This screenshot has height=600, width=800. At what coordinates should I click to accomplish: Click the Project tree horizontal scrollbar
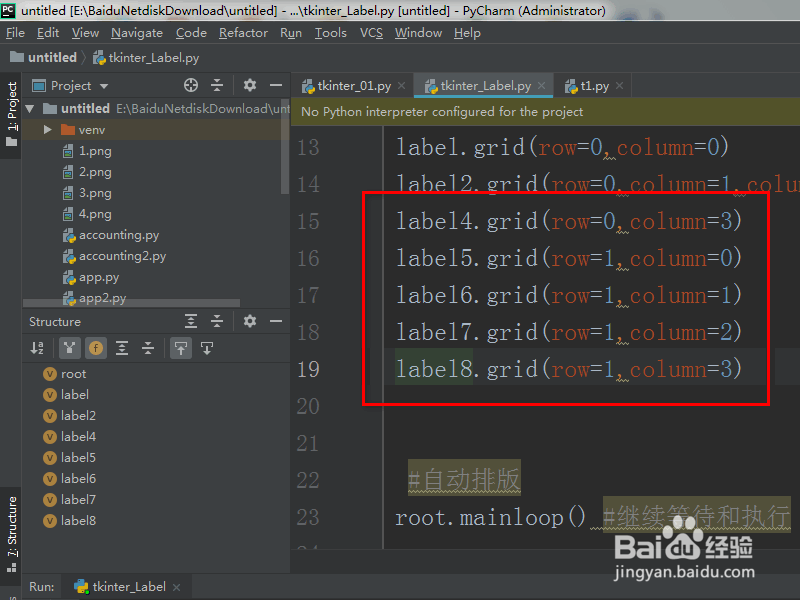click(131, 303)
